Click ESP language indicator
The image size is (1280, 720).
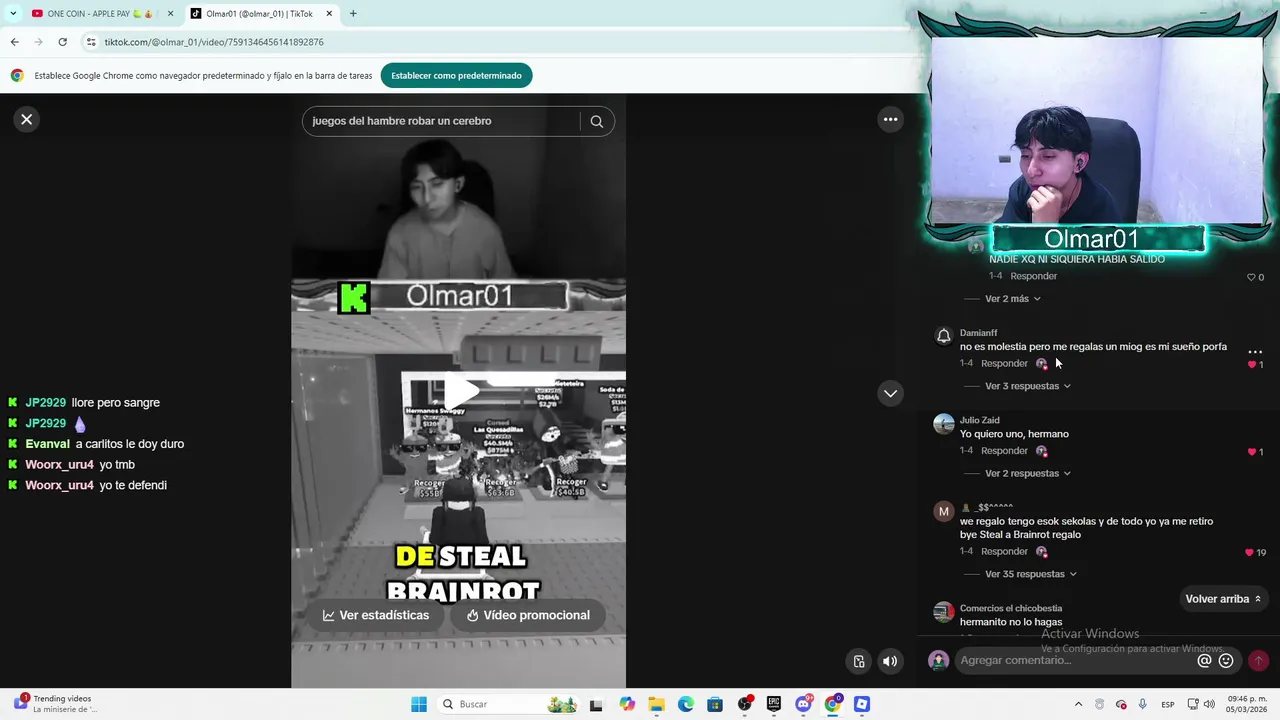[1168, 705]
